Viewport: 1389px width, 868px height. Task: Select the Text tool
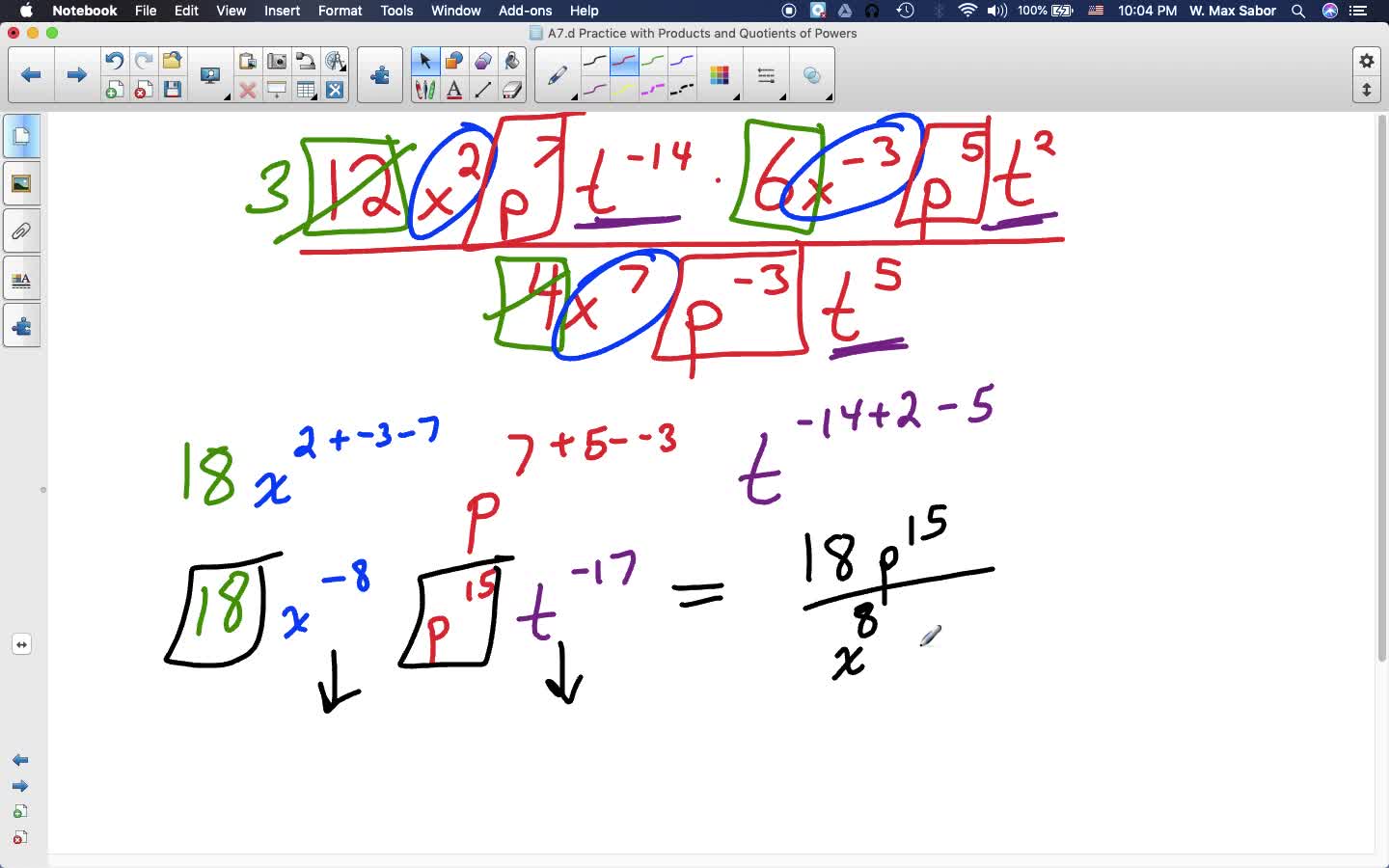pos(453,90)
